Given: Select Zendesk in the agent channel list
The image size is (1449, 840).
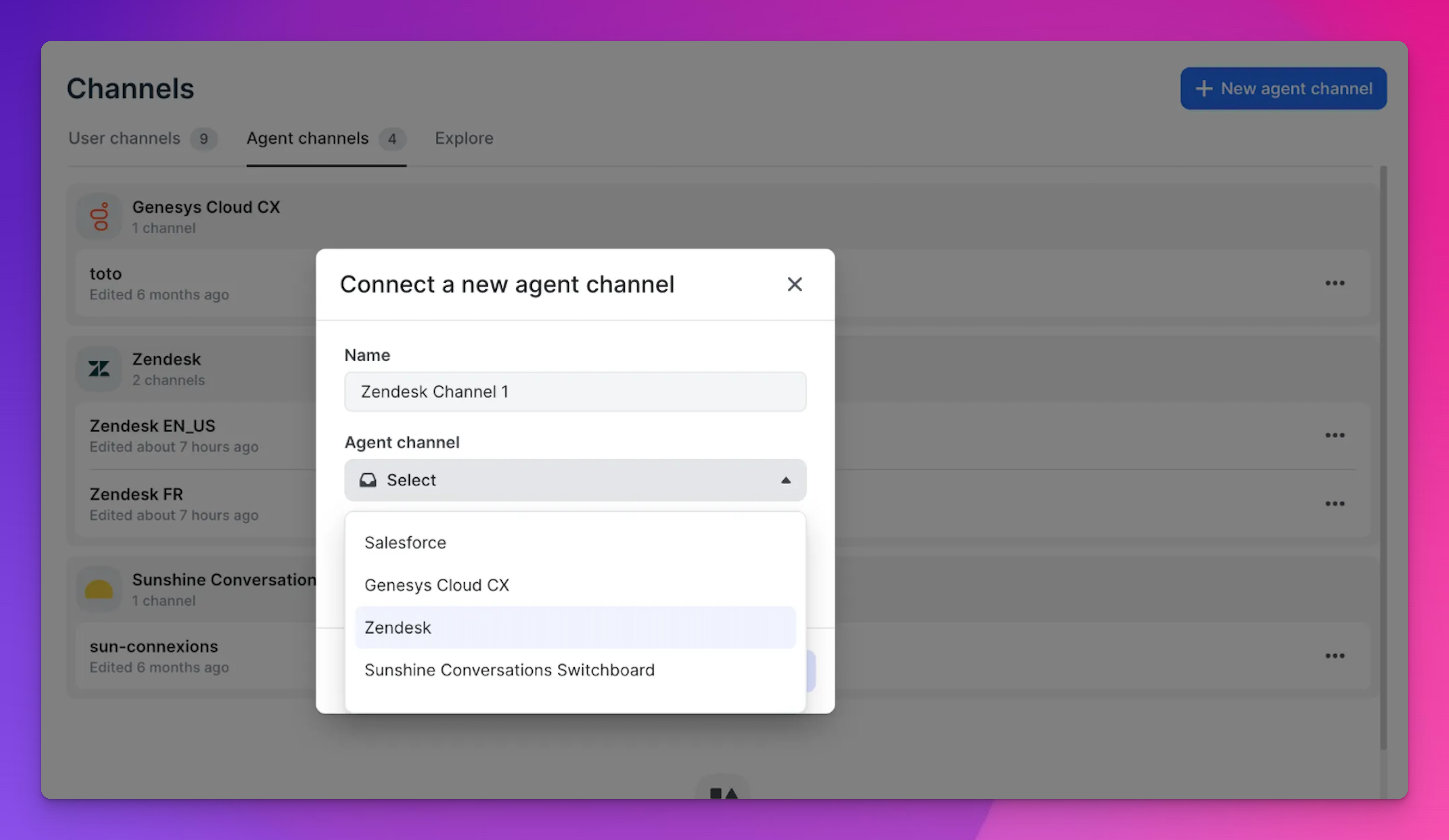Looking at the screenshot, I should [x=398, y=627].
